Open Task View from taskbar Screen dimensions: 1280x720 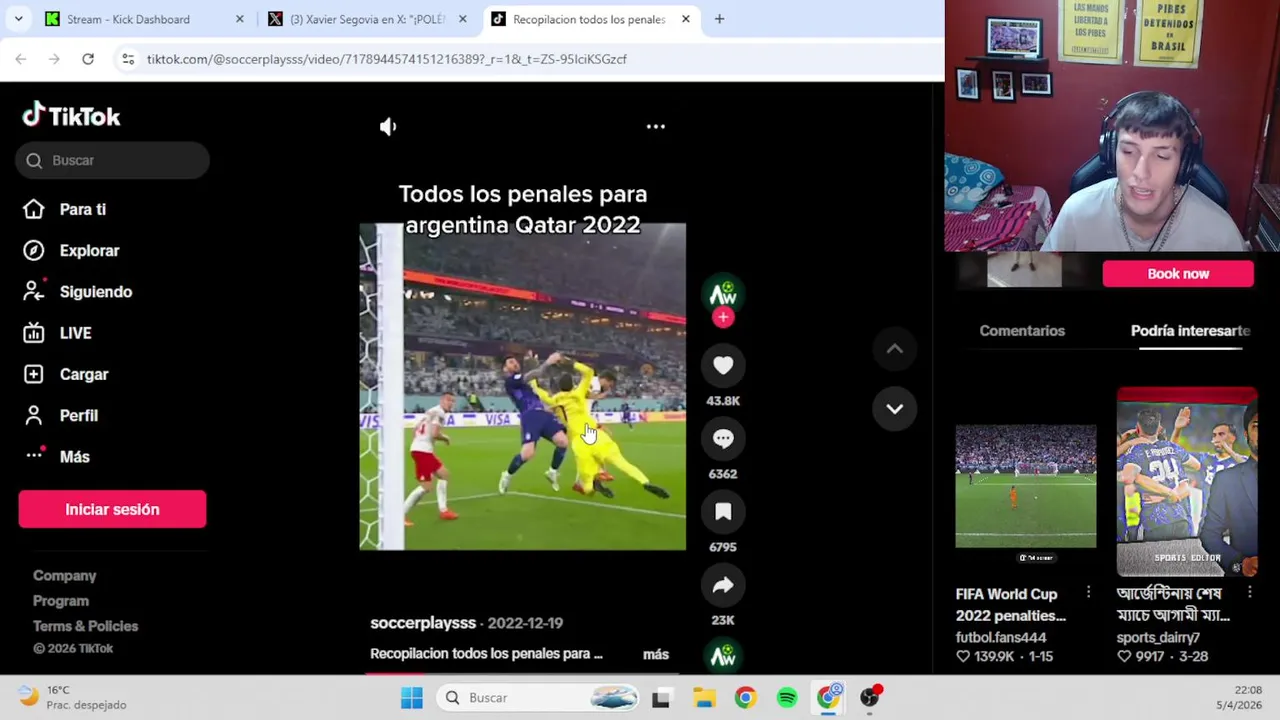[x=661, y=698]
